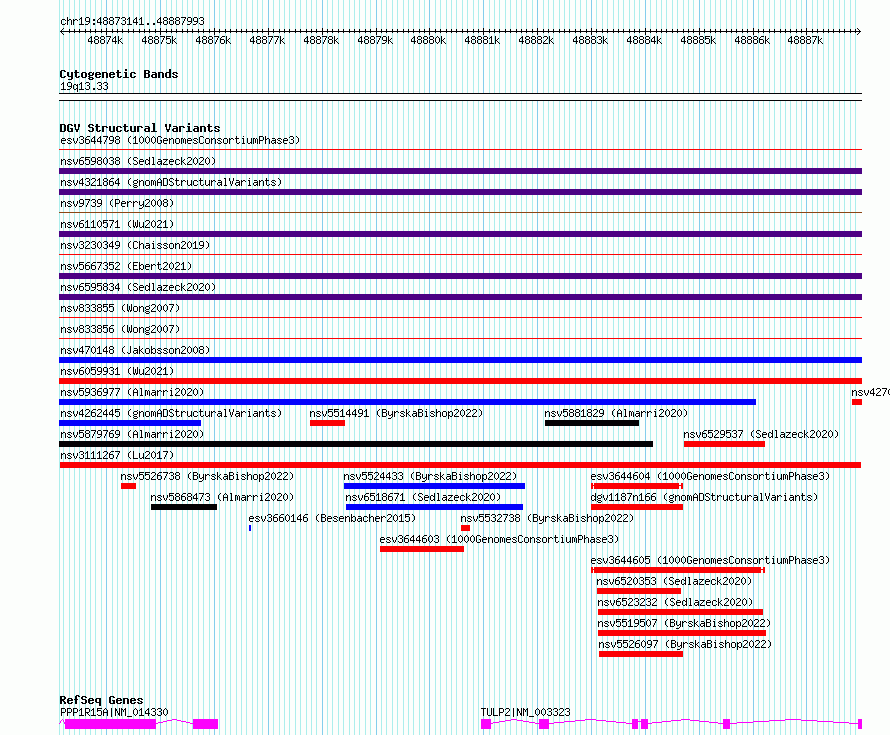Open nsv833856 Wong2007 variant
890x735 pixels.
point(120,329)
